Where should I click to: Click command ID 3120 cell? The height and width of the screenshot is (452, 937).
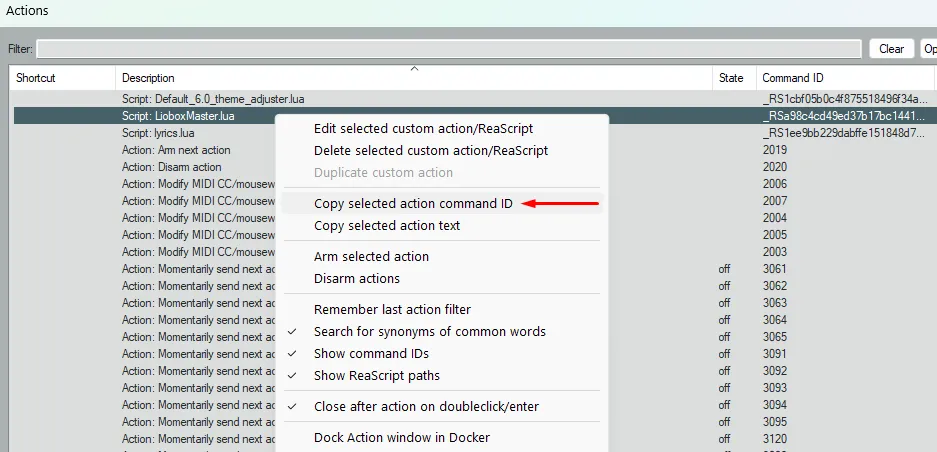coord(774,439)
